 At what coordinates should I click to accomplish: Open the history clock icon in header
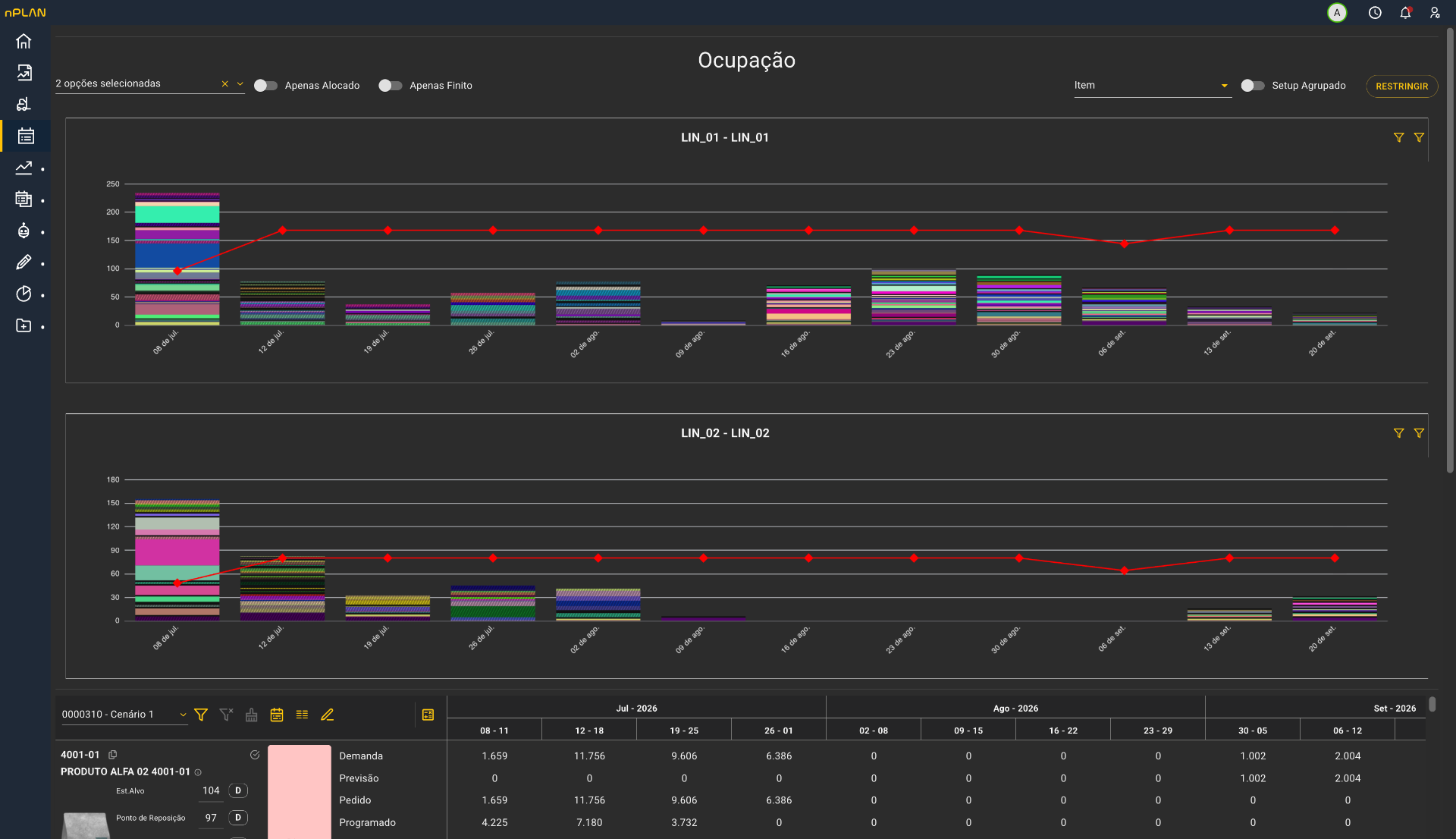point(1375,13)
